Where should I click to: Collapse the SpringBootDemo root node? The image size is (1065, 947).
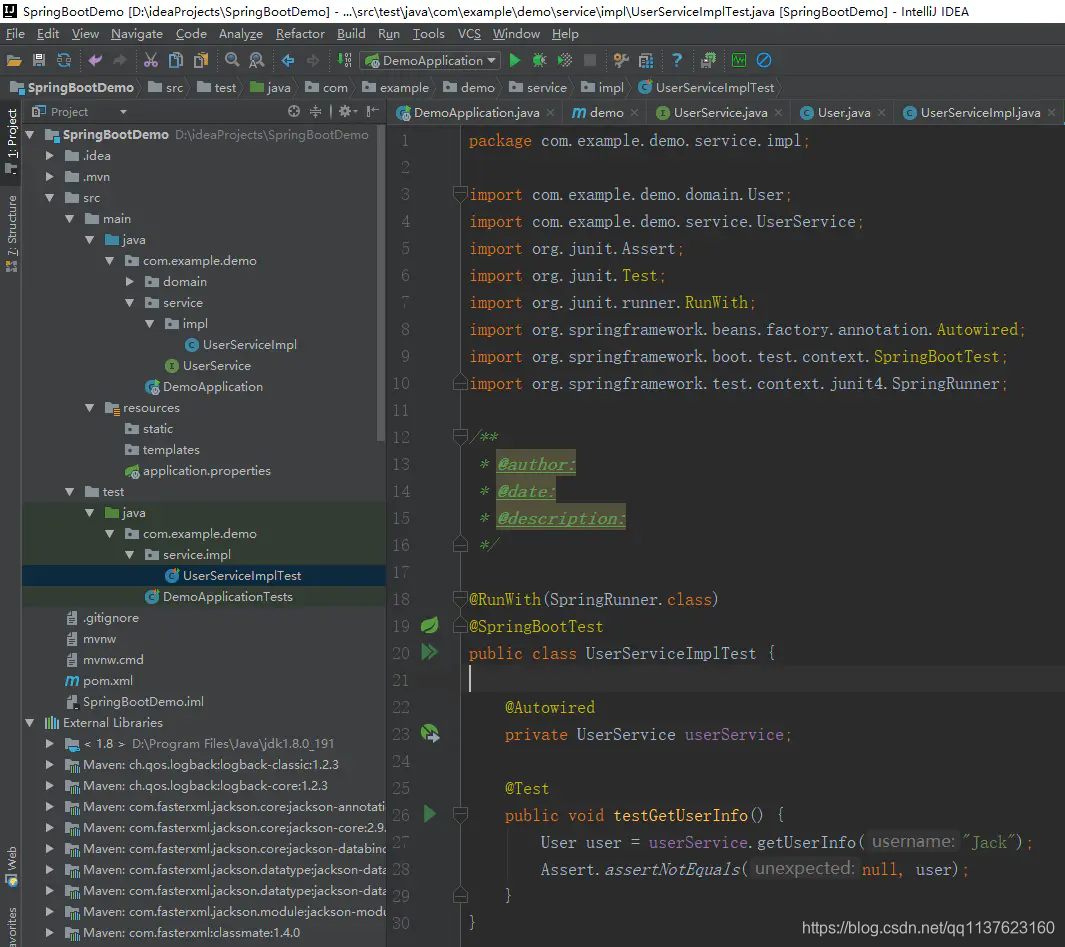point(30,135)
